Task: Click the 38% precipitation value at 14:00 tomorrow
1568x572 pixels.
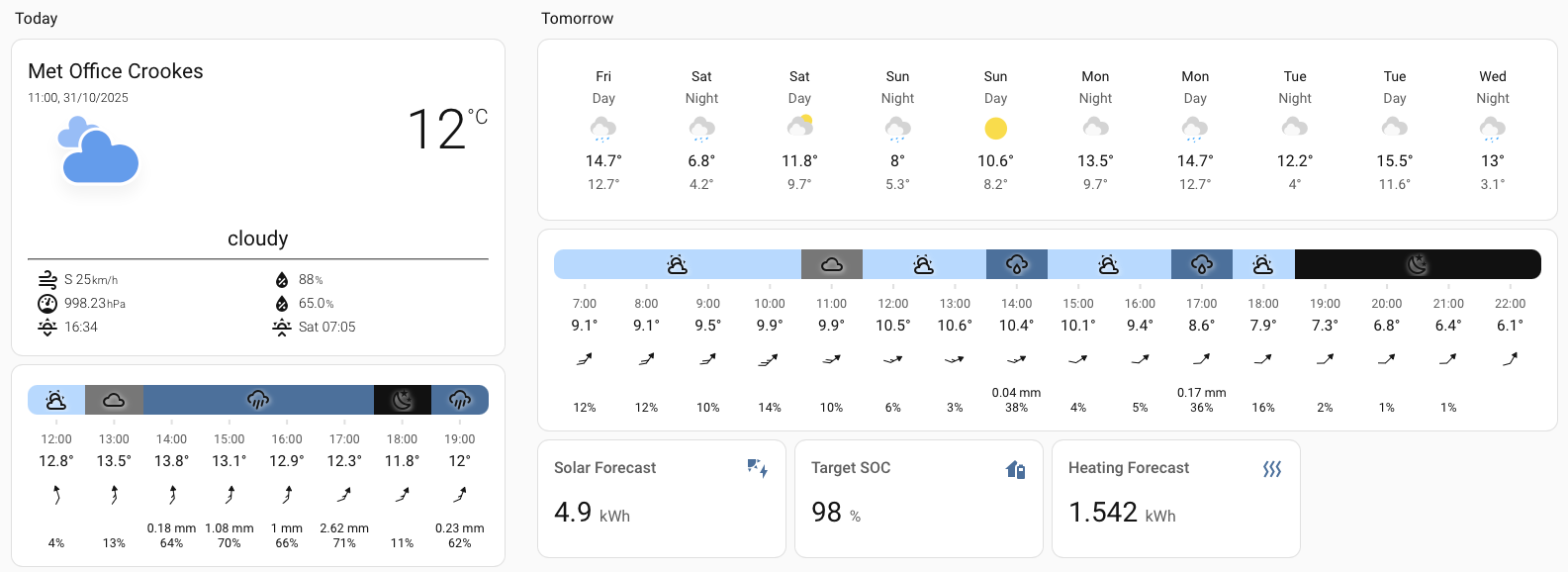Action: (x=1016, y=406)
